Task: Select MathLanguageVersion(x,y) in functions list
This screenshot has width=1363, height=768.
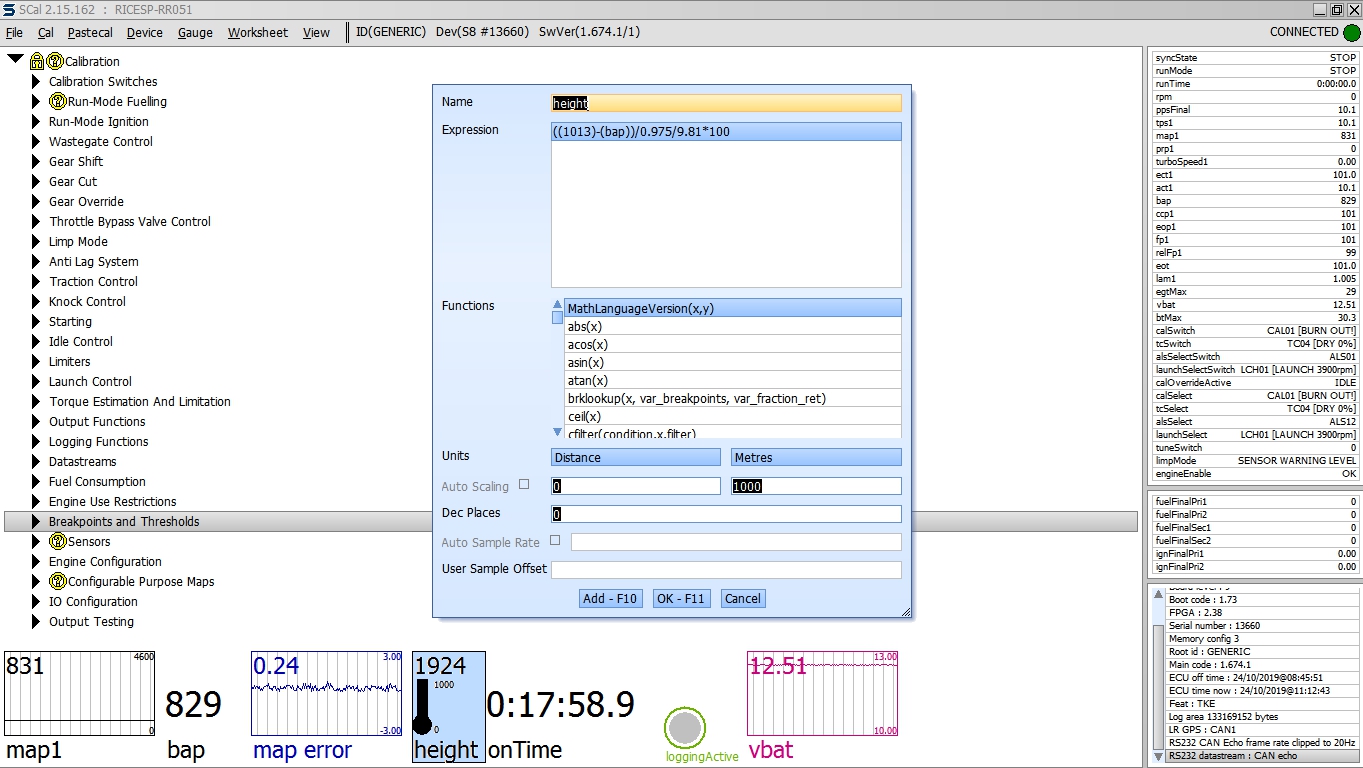Action: tap(733, 308)
